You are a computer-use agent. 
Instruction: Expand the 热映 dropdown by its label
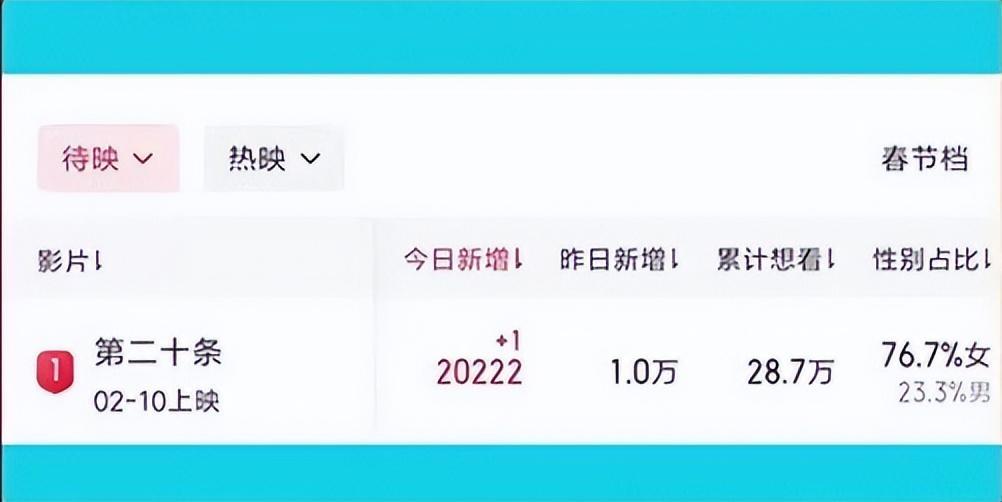click(x=257, y=159)
